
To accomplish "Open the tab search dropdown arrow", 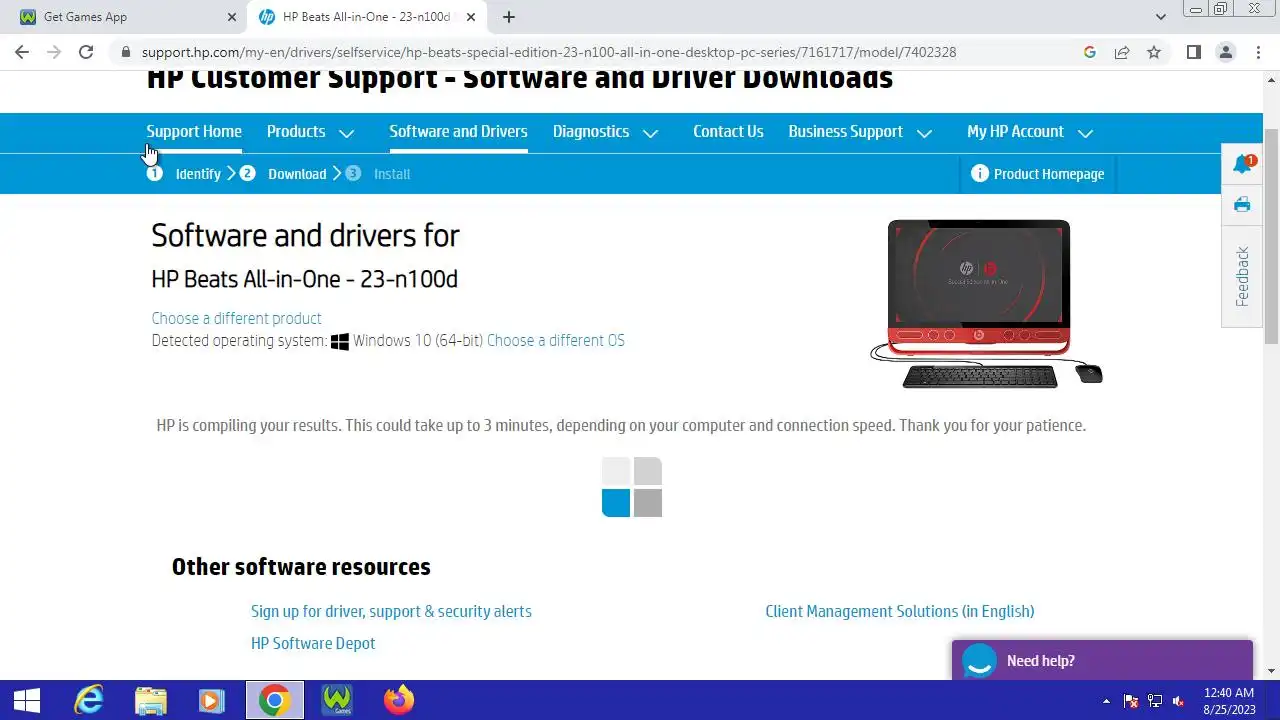I will [x=1160, y=17].
